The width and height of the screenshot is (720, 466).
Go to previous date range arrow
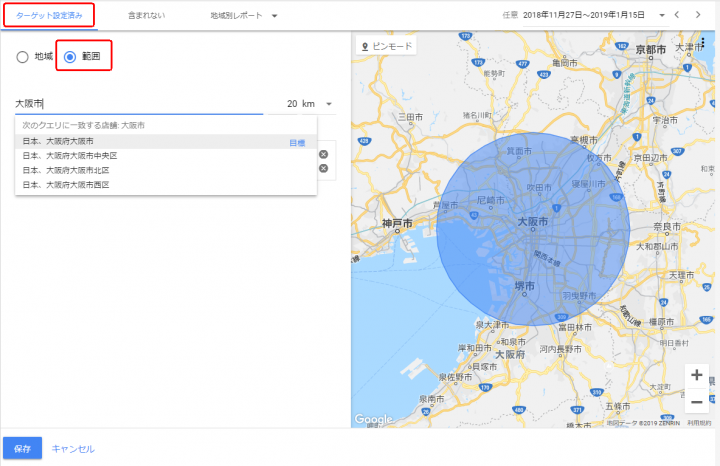pos(677,15)
